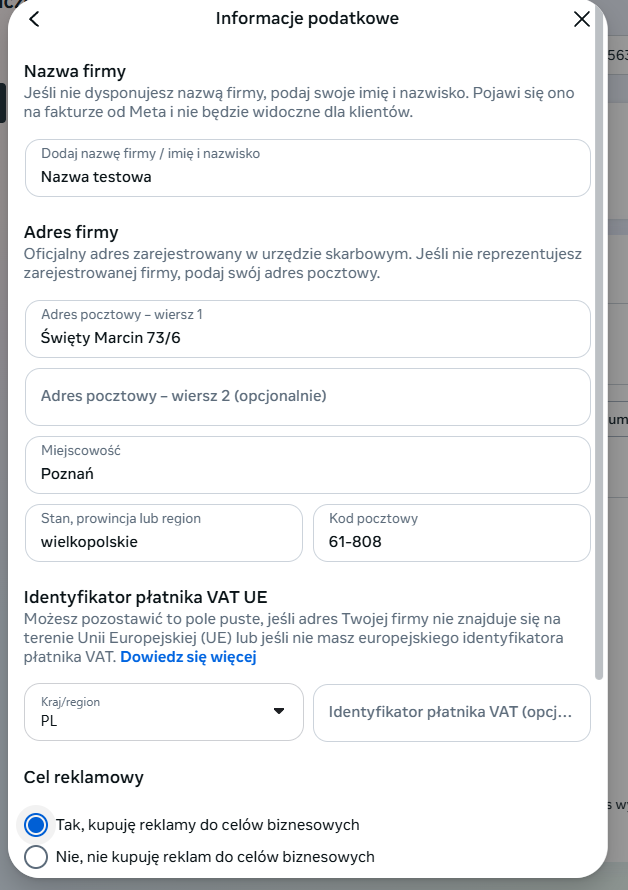This screenshot has width=628, height=890.
Task: Close the Informacje podatkowe dialog
Action: (582, 18)
